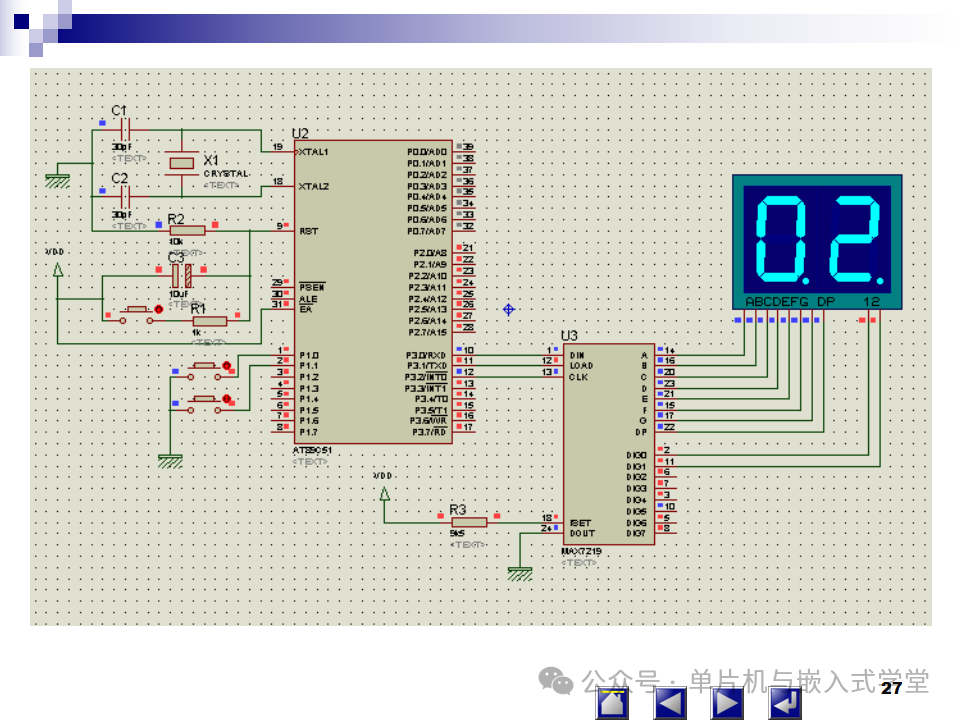Go to previous slide arrow button

tap(670, 703)
